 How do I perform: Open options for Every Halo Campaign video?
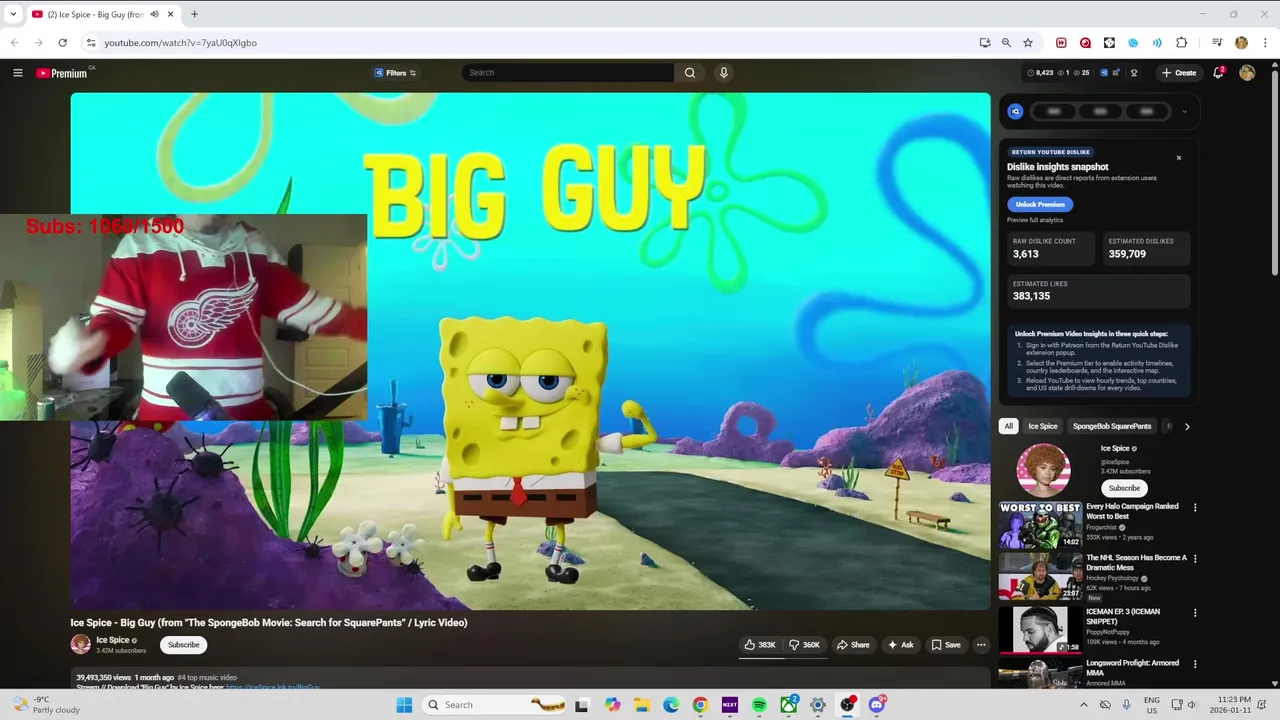(1195, 507)
